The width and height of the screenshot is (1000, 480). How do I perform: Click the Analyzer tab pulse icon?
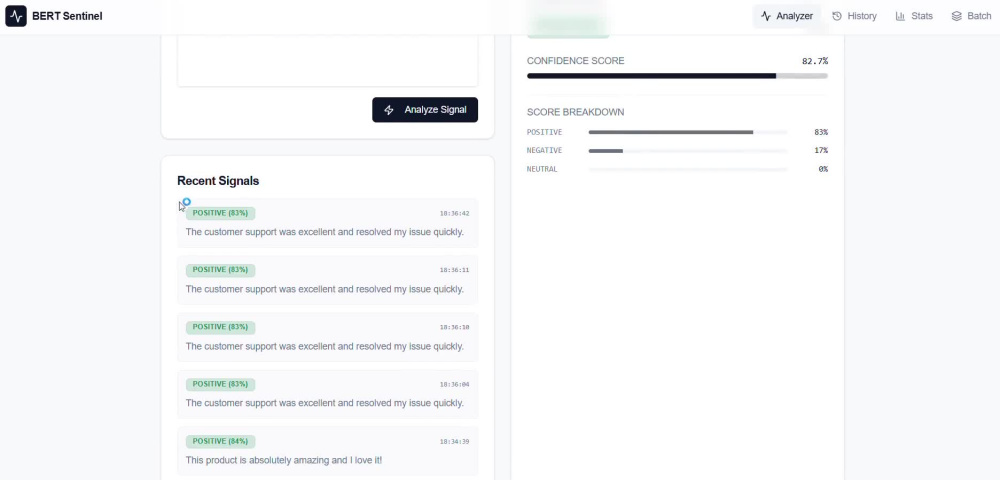766,16
